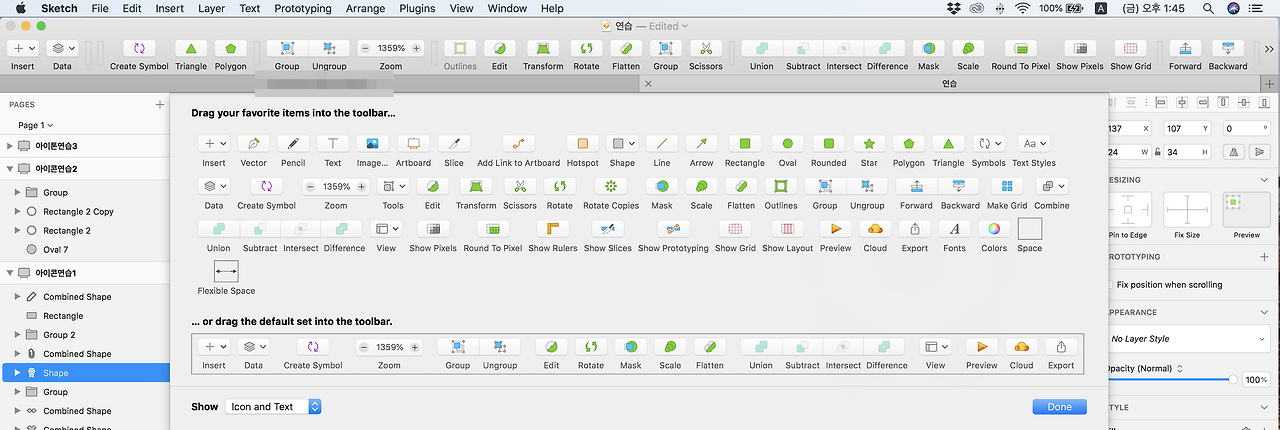Select the Text tool icon in the palette
Viewport: 1280px width, 430px height.
(333, 144)
